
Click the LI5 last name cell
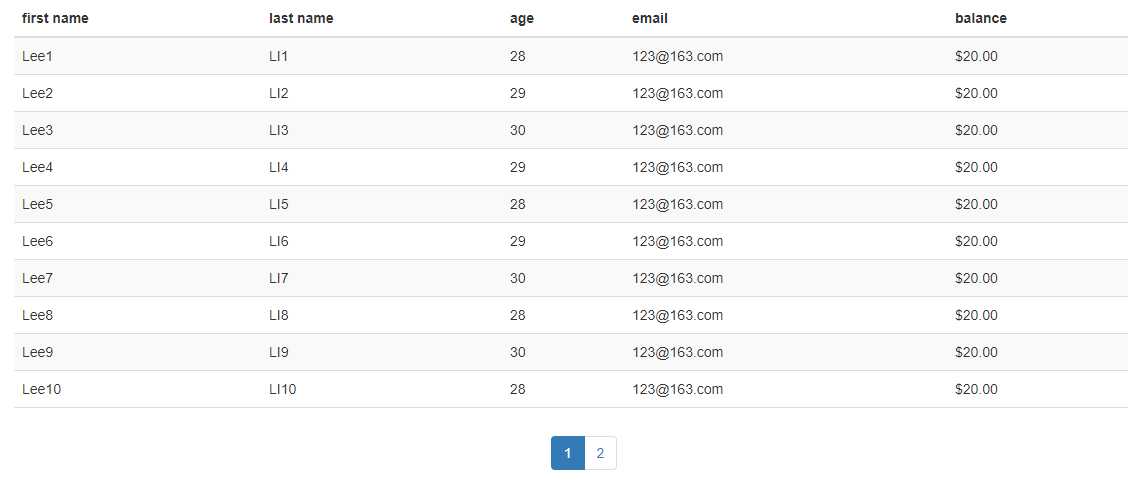pyautogui.click(x=278, y=204)
